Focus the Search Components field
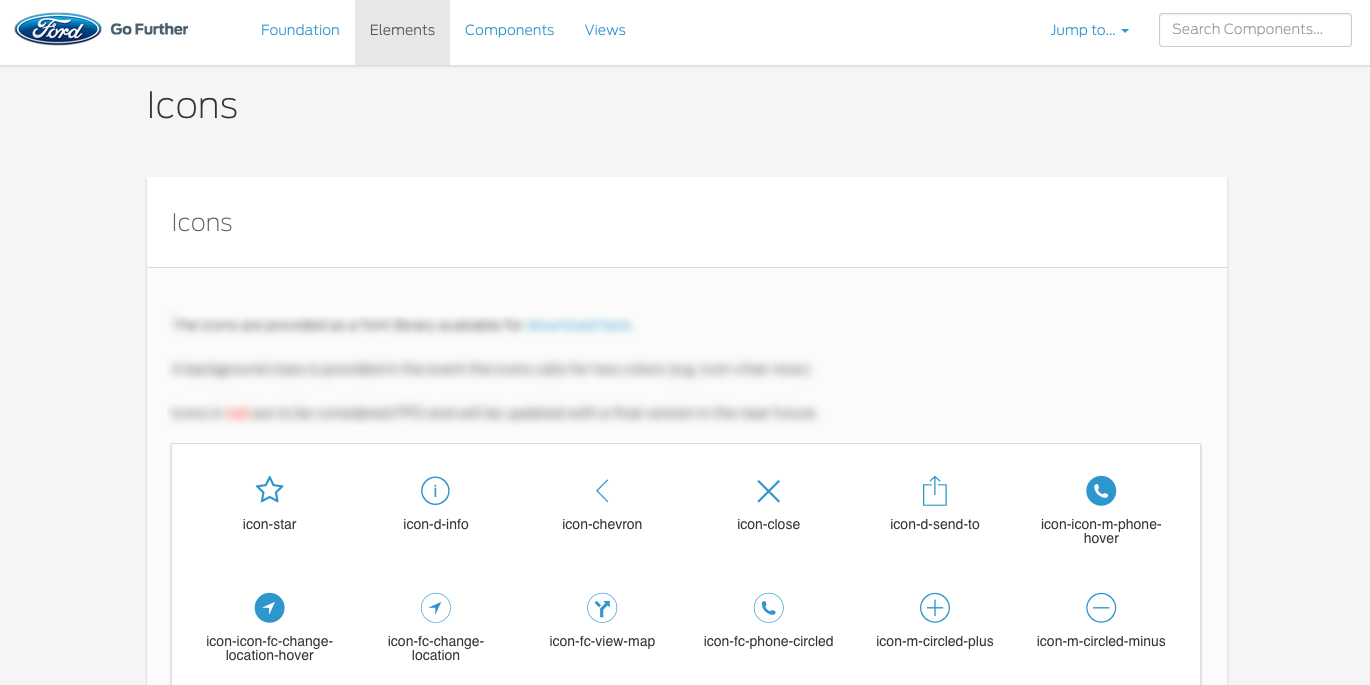 pos(1254,30)
